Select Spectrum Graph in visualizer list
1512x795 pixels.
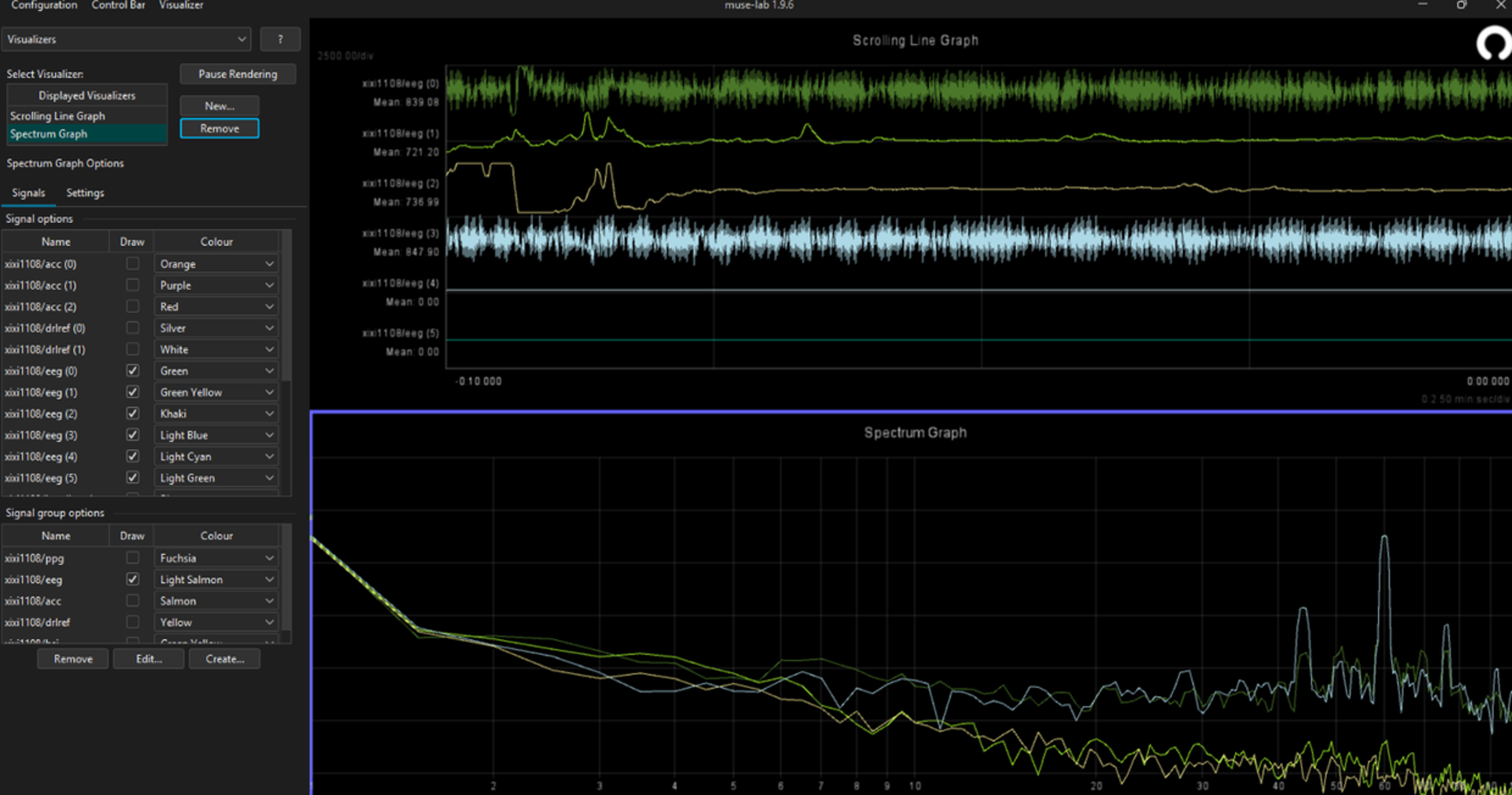87,134
